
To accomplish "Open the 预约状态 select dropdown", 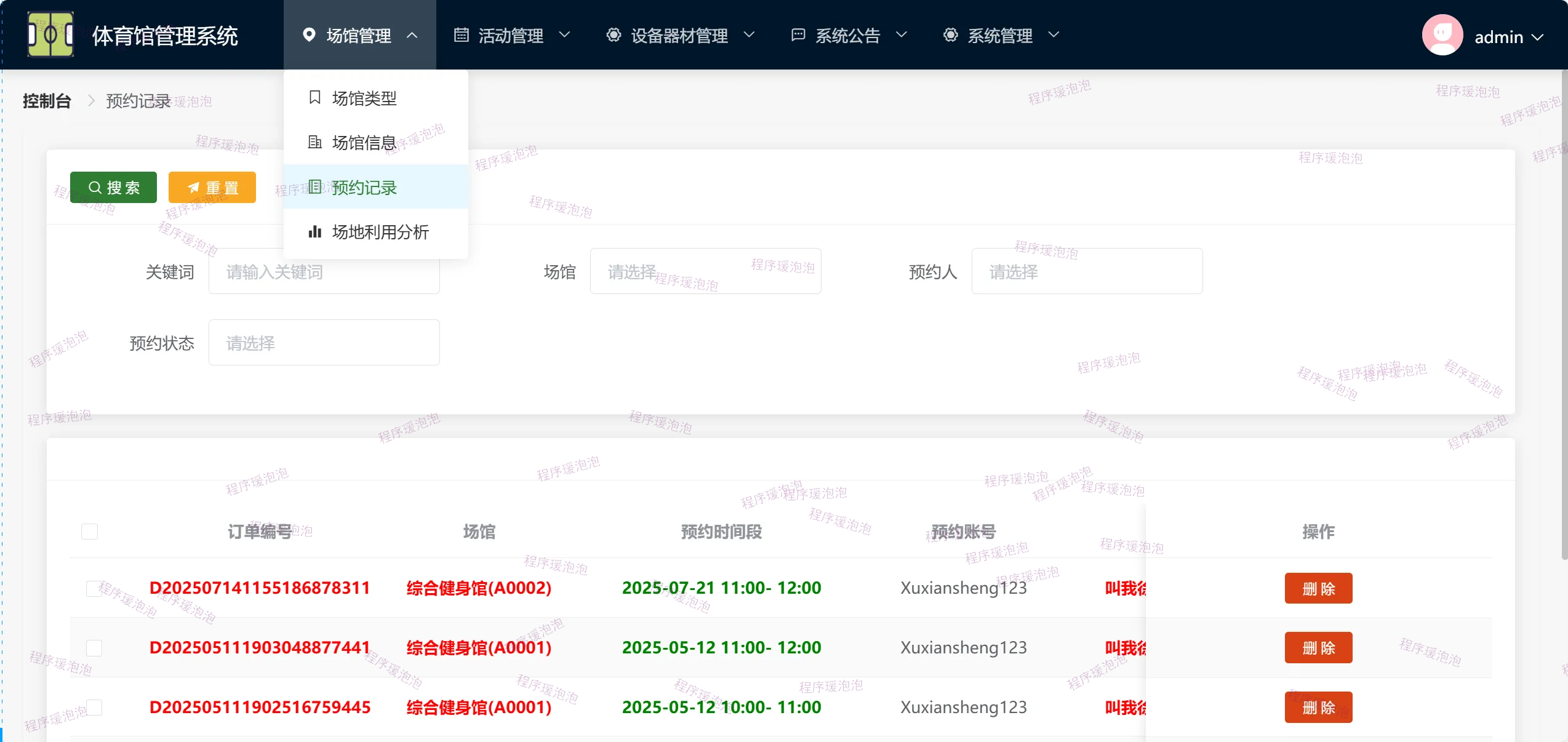I will 324,343.
